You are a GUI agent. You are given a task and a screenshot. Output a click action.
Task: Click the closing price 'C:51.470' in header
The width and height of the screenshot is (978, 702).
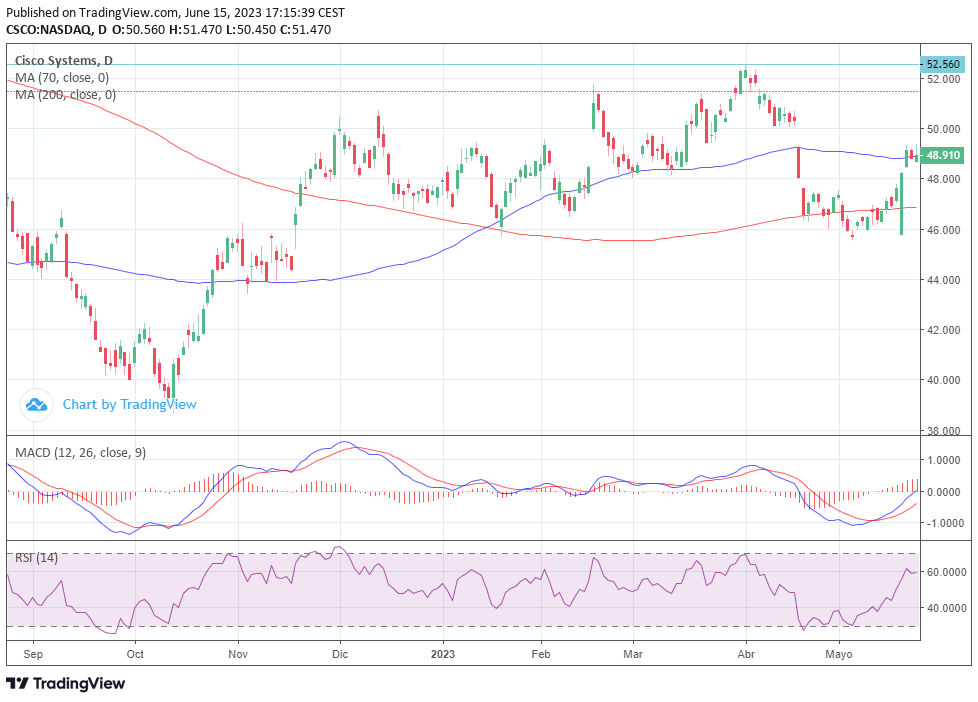click(x=305, y=29)
